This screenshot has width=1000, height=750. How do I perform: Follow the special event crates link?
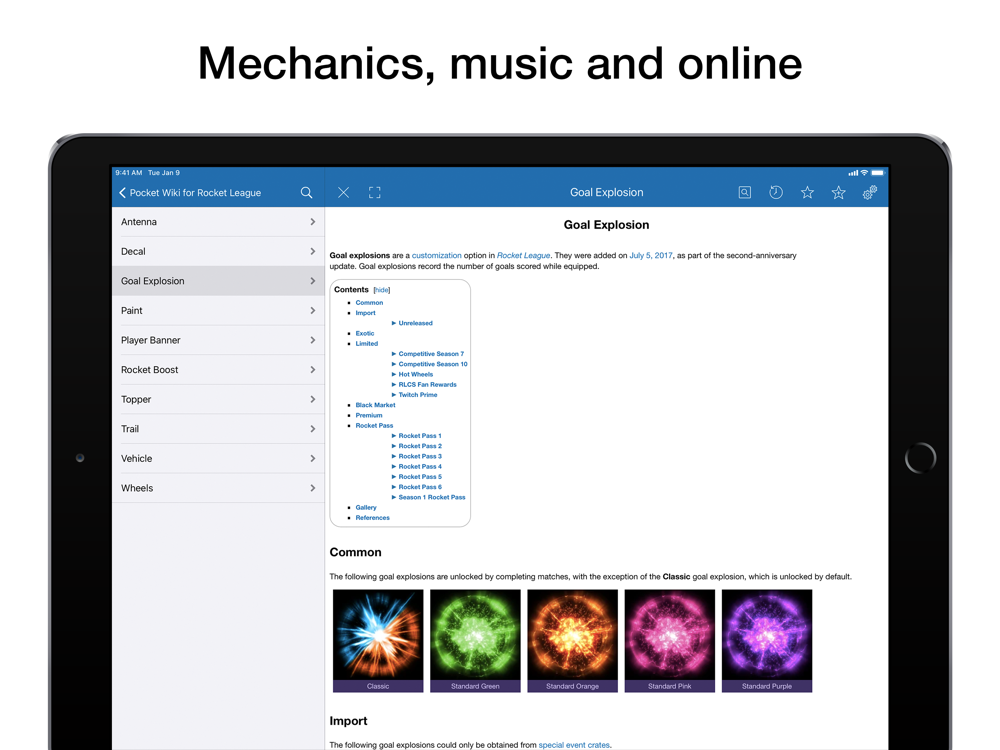click(x=574, y=744)
